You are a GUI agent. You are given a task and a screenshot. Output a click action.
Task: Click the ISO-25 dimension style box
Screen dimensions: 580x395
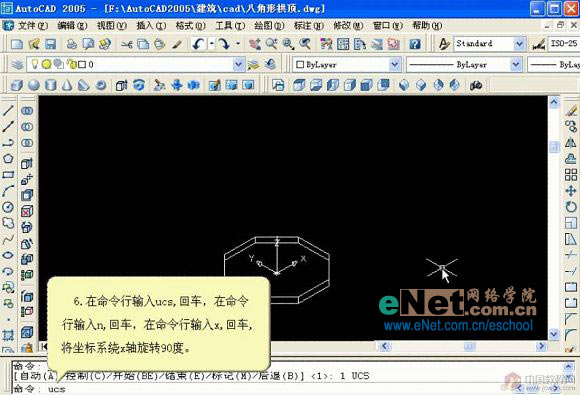563,44
